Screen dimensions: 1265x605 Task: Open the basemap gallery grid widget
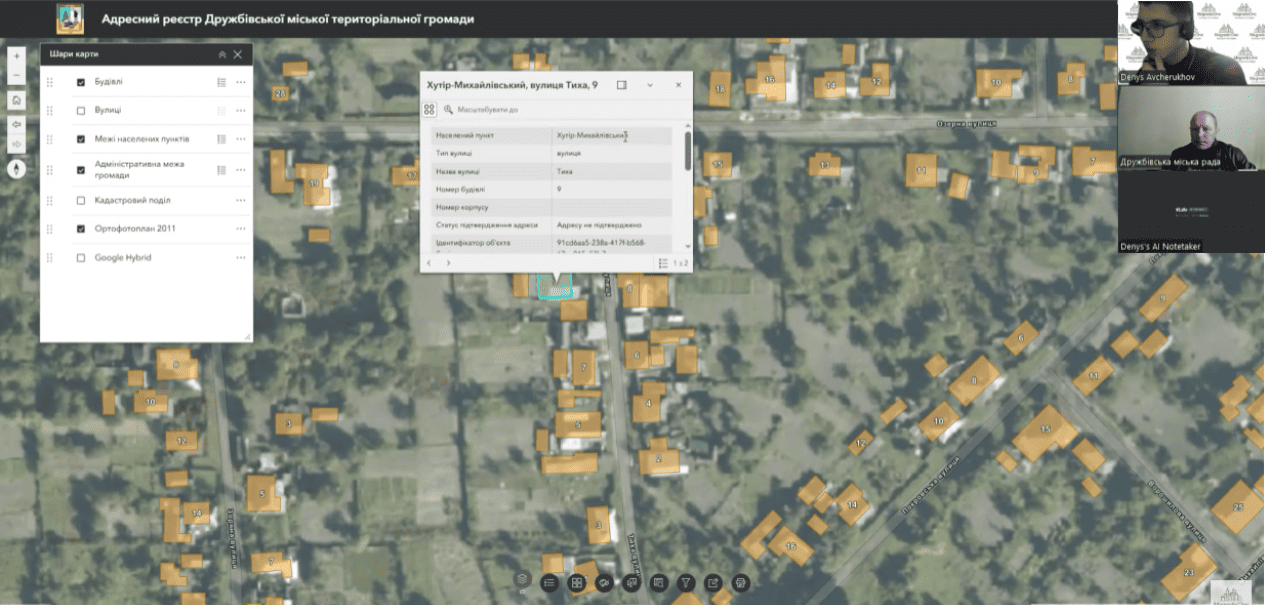click(x=576, y=581)
